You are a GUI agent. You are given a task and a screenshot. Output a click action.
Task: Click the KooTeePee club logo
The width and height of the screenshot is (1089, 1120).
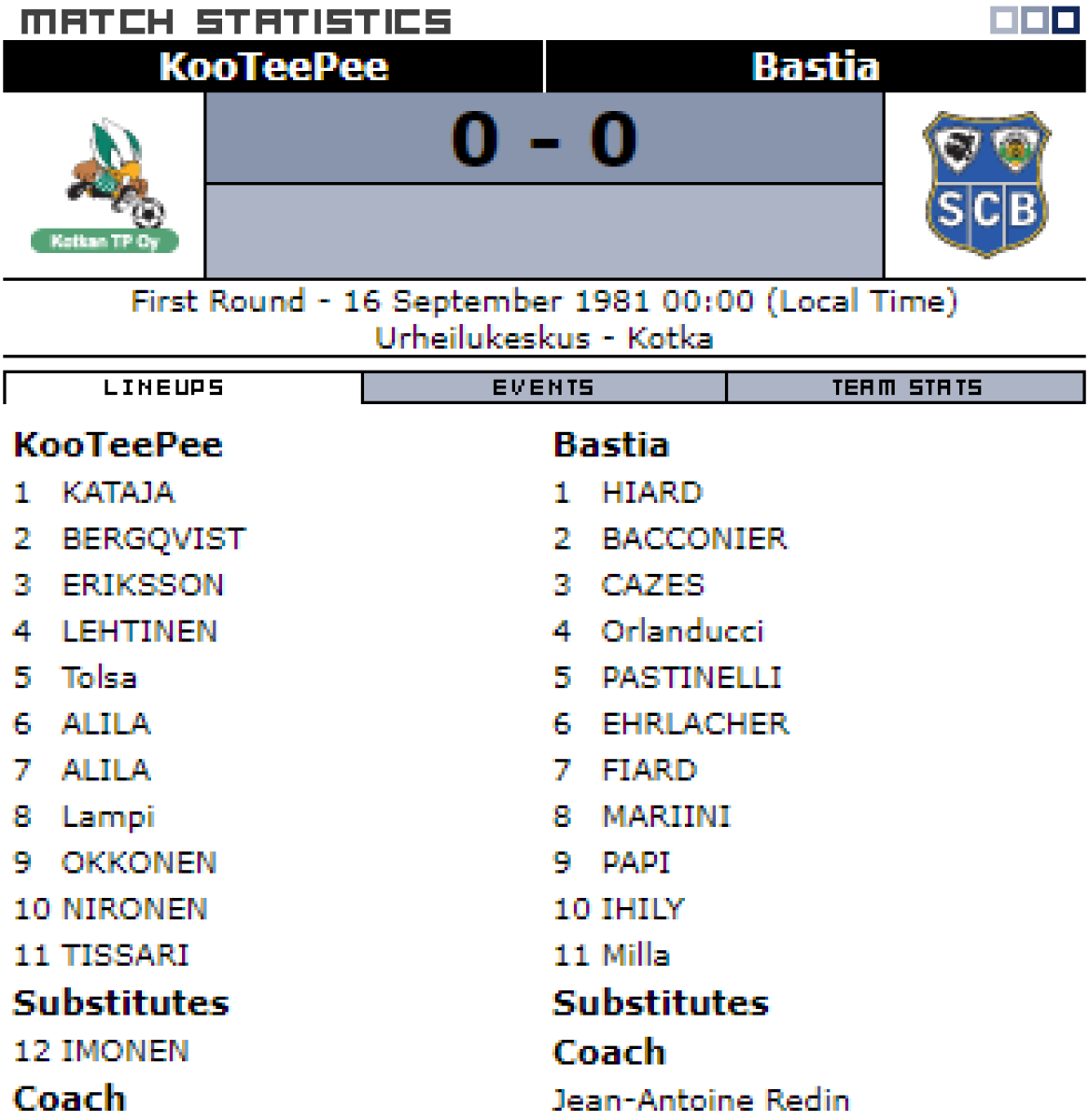click(104, 186)
